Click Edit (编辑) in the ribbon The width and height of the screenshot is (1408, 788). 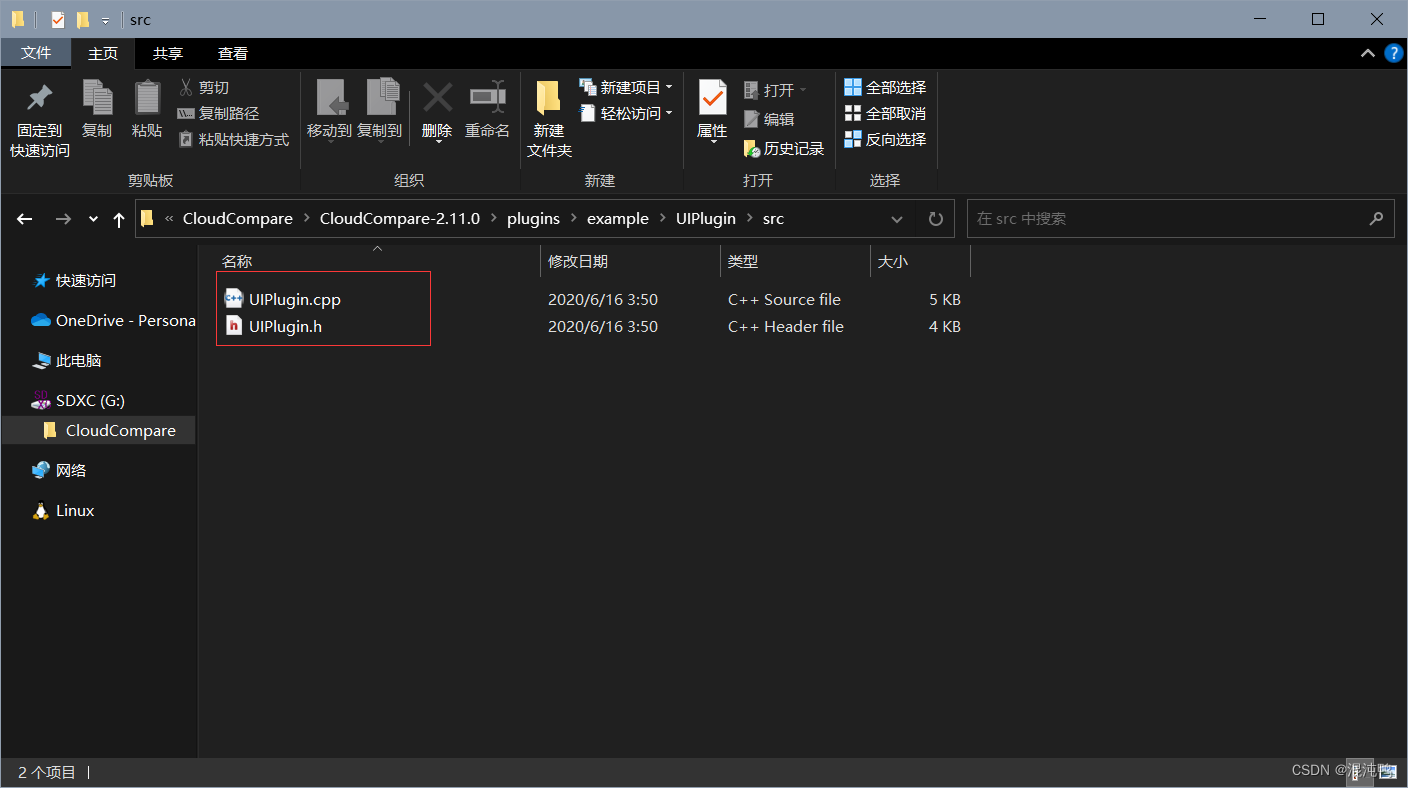tap(769, 119)
